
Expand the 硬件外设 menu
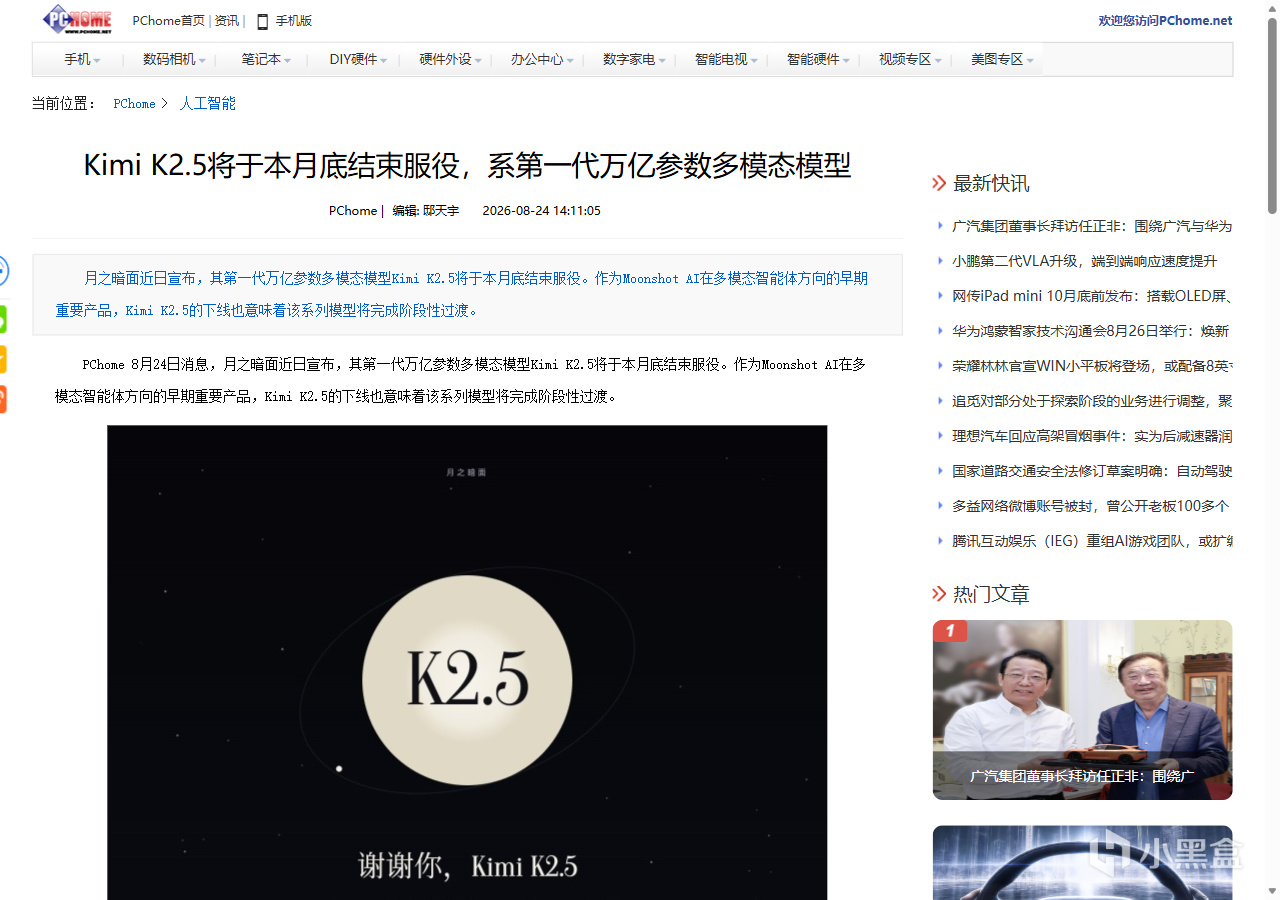click(x=450, y=60)
